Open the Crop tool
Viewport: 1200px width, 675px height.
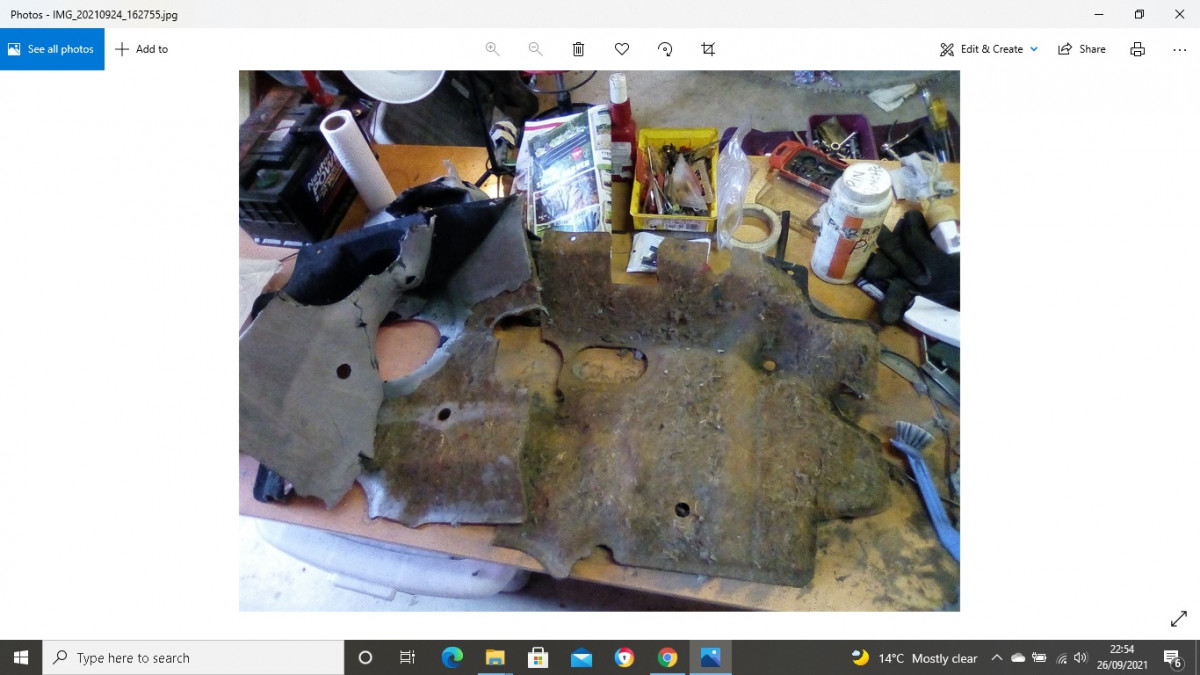tap(707, 48)
